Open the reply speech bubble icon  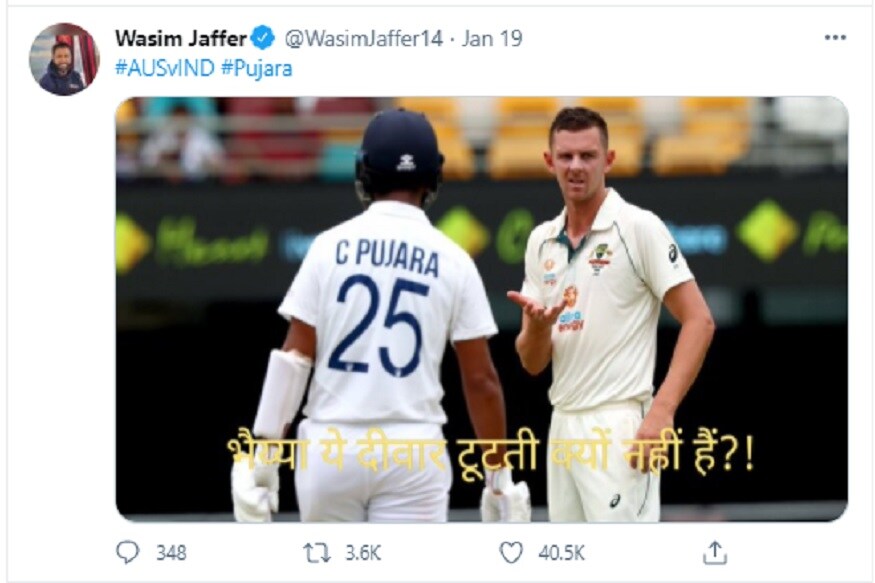(127, 552)
